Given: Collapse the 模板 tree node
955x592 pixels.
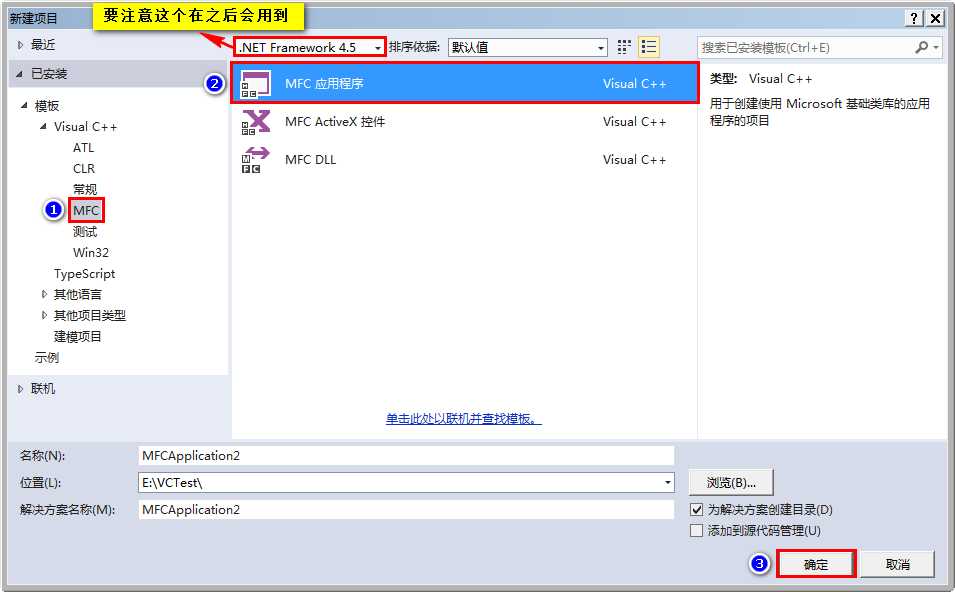Looking at the screenshot, I should pyautogui.click(x=24, y=105).
